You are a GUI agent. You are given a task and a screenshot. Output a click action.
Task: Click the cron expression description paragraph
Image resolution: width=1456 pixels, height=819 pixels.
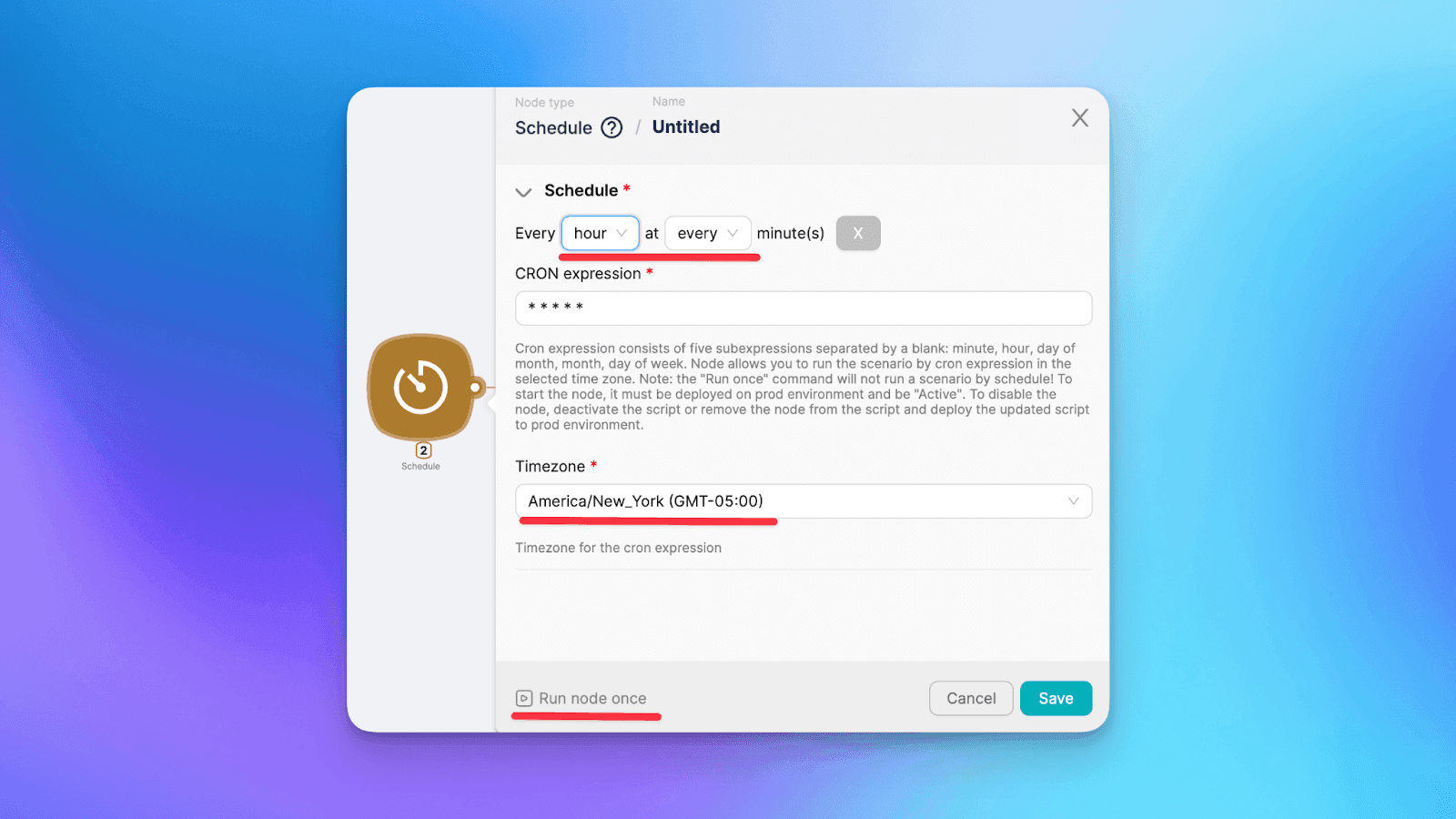803,387
